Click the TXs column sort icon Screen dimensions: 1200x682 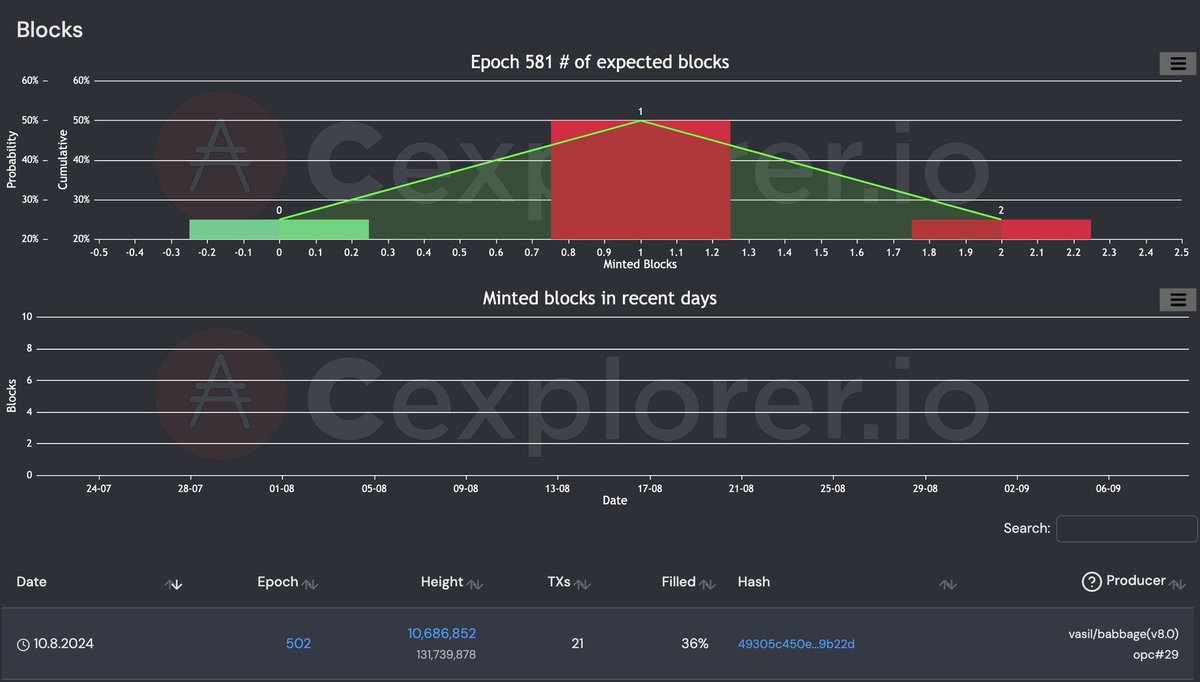point(582,583)
